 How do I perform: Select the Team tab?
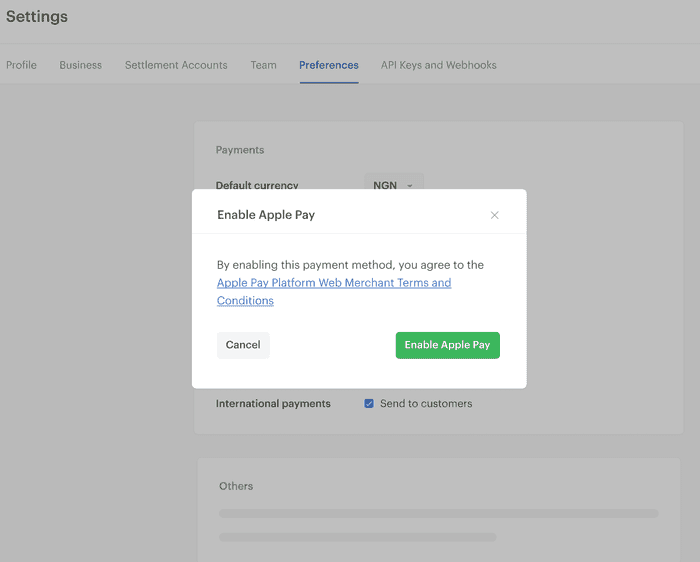(263, 65)
